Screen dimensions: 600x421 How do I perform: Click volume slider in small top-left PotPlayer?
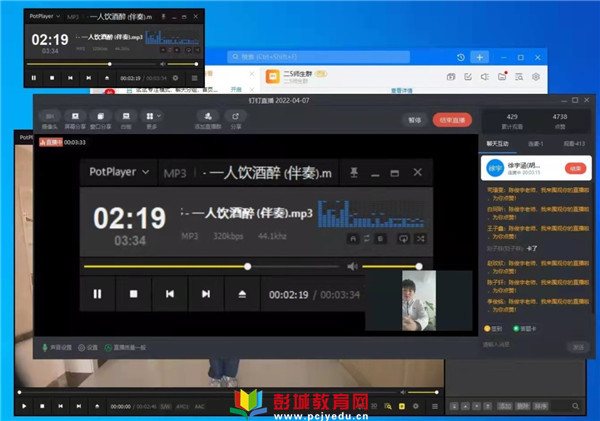183,64
